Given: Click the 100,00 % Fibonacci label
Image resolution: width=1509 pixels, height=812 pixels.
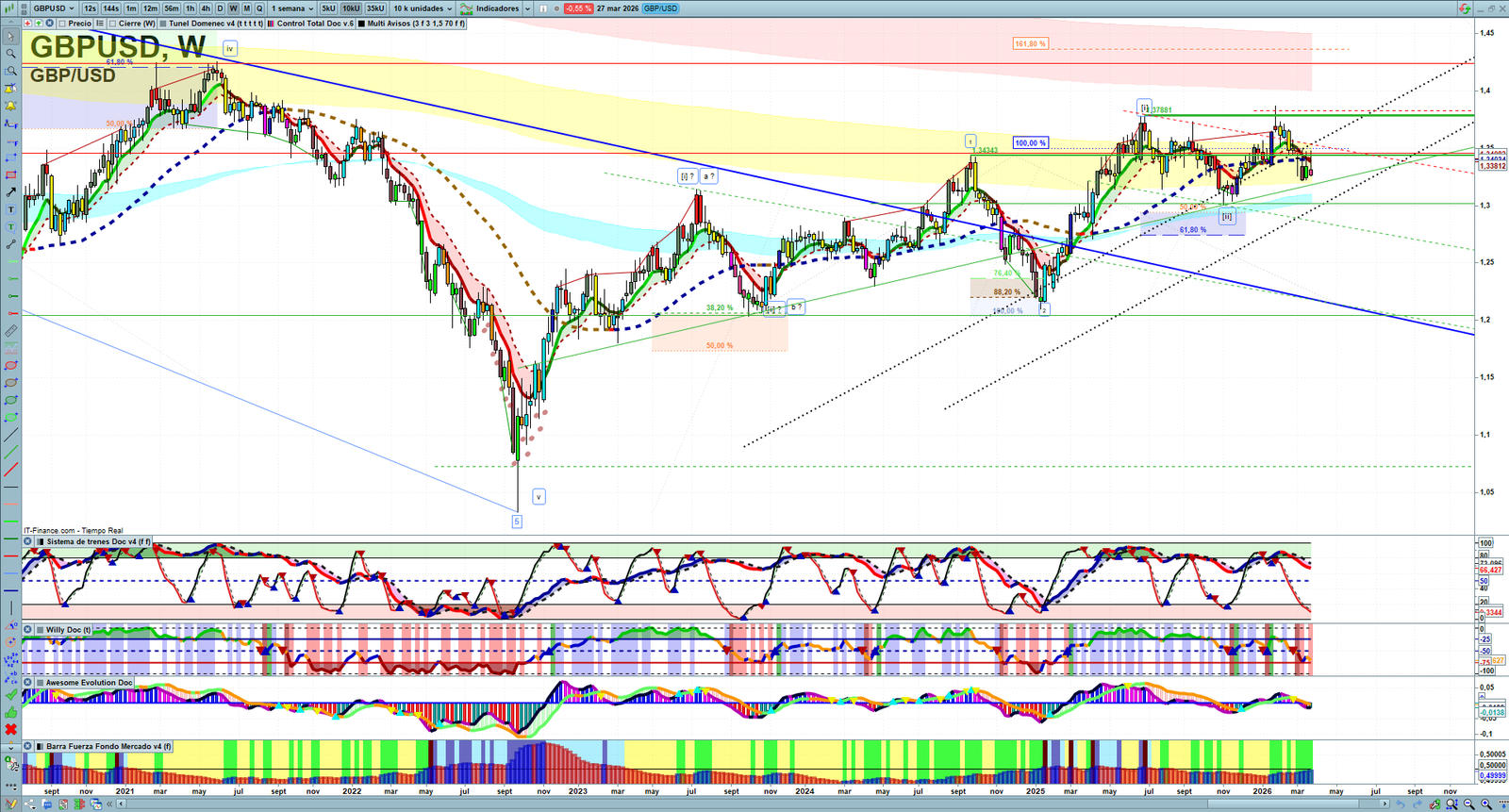Looking at the screenshot, I should 1031,143.
